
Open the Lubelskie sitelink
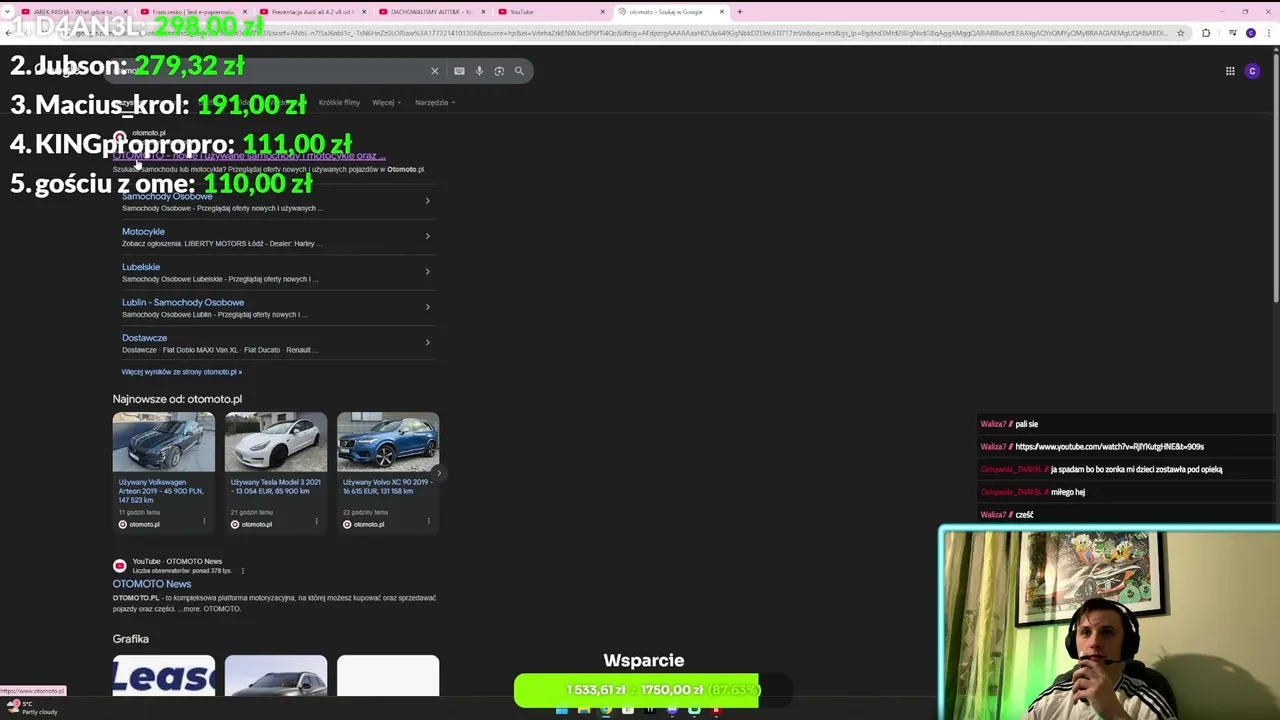pos(141,267)
